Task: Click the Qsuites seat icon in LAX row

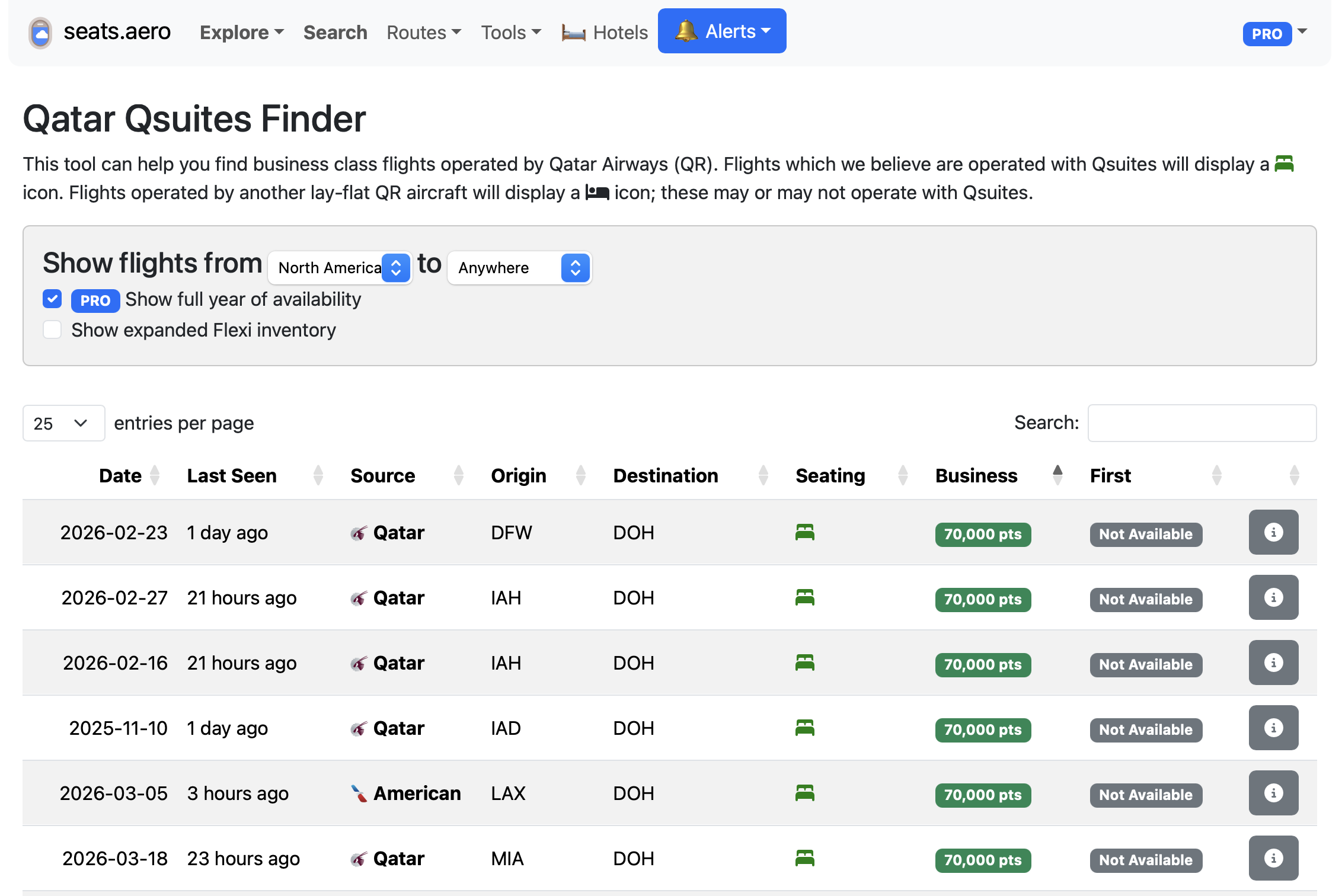Action: pyautogui.click(x=805, y=793)
